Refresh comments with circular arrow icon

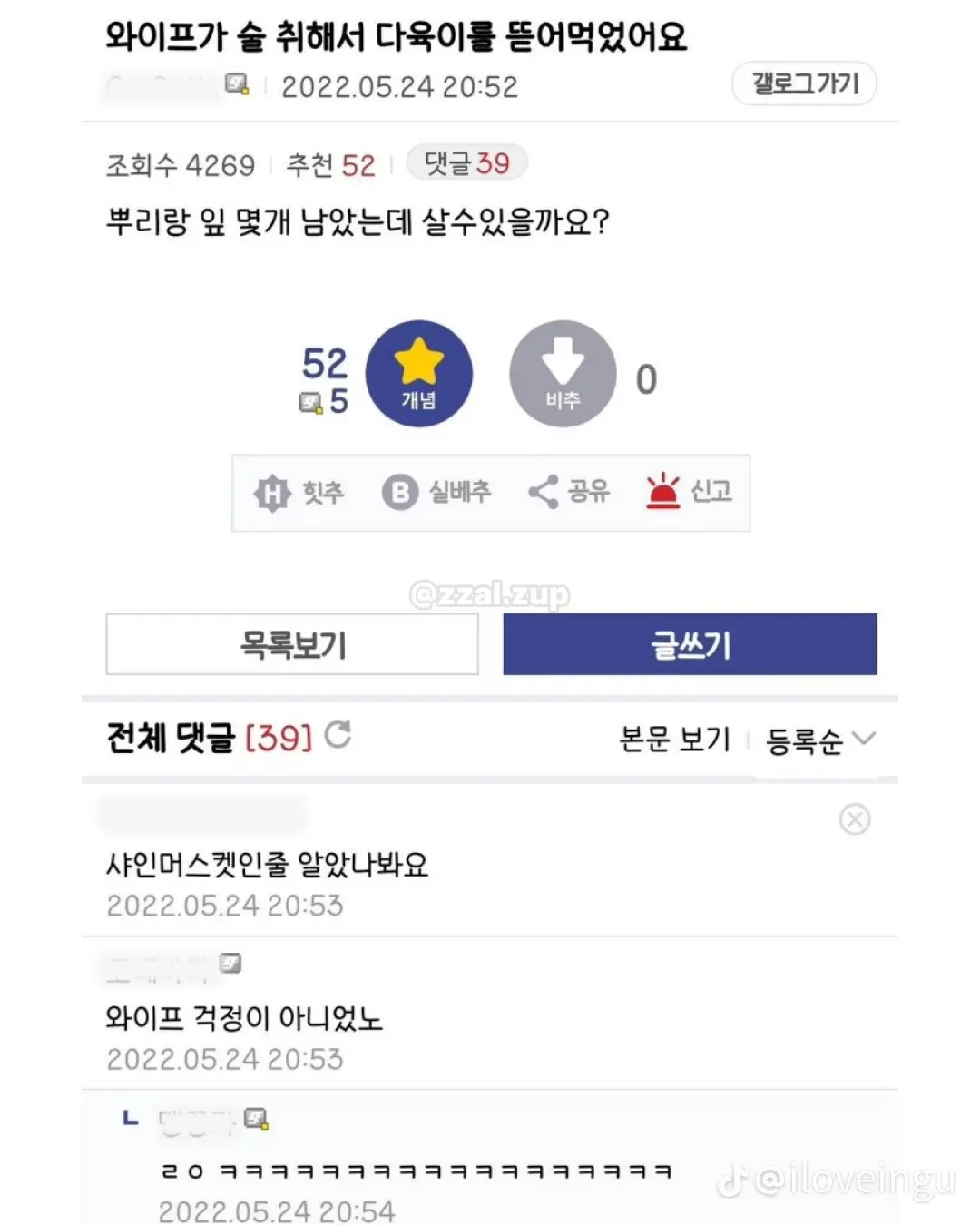pyautogui.click(x=338, y=735)
